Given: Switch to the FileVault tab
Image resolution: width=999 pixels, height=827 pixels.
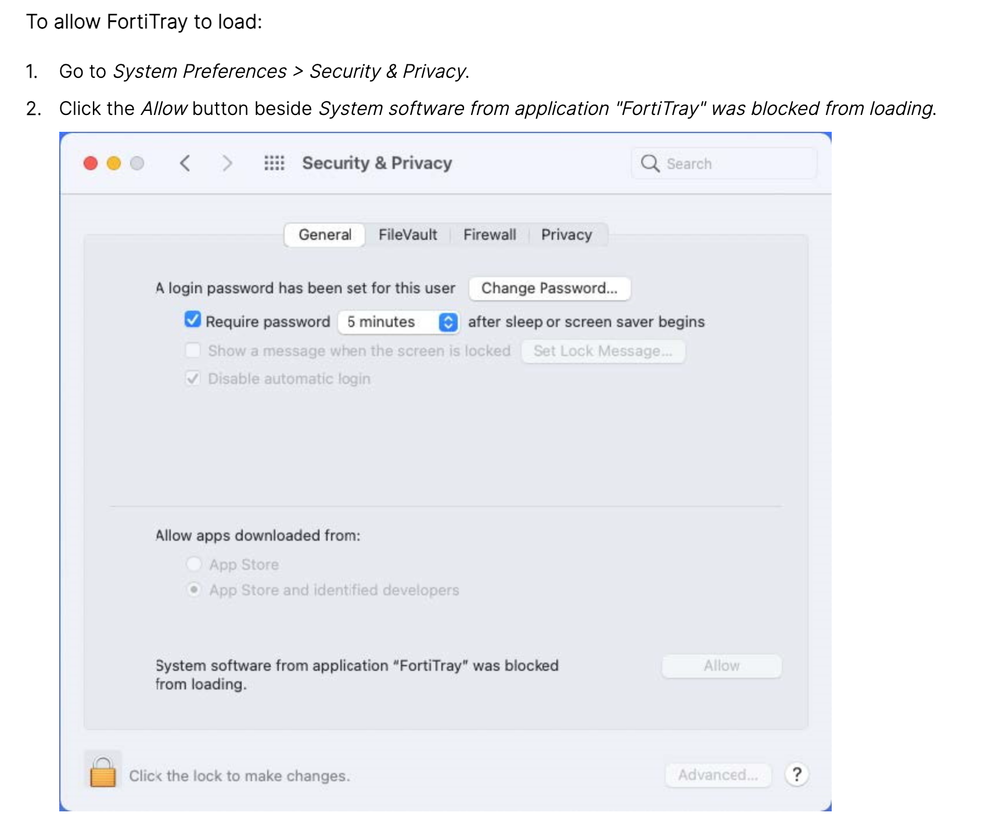Looking at the screenshot, I should (408, 235).
